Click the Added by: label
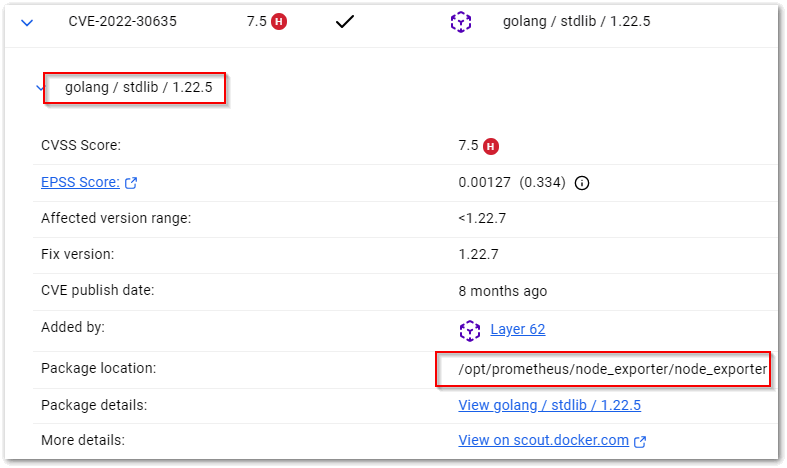This screenshot has height=468, width=787. (x=73, y=327)
